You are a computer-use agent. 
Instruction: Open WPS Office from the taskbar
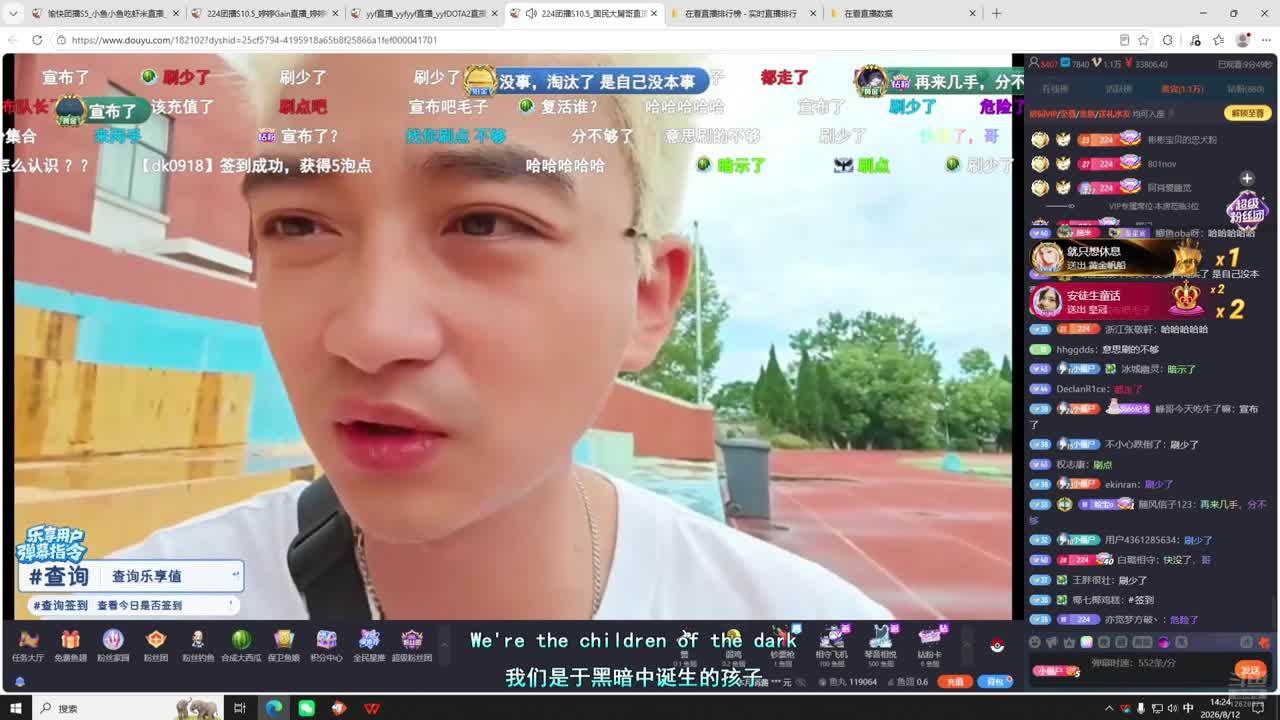[x=372, y=708]
